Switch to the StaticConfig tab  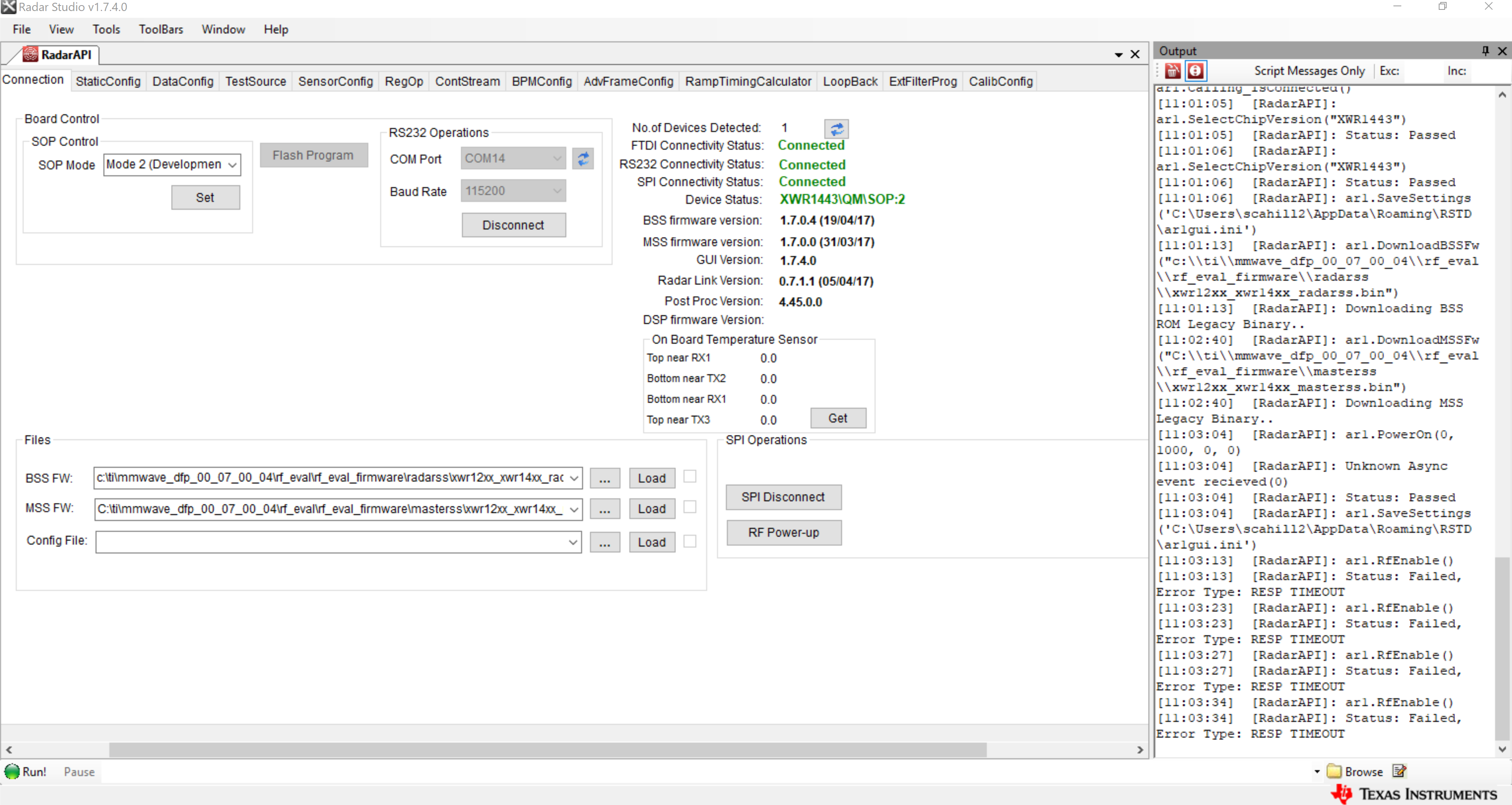tap(108, 82)
